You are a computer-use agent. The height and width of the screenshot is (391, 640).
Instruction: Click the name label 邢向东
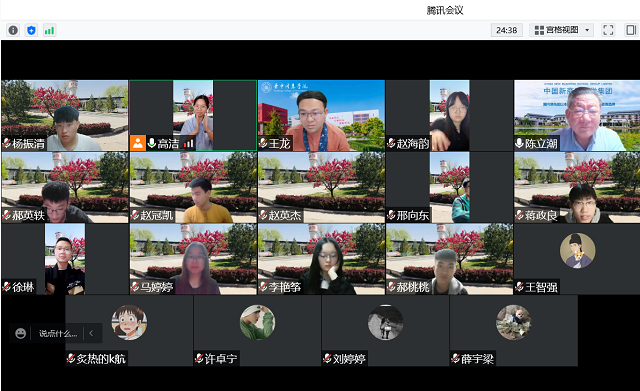(x=413, y=215)
